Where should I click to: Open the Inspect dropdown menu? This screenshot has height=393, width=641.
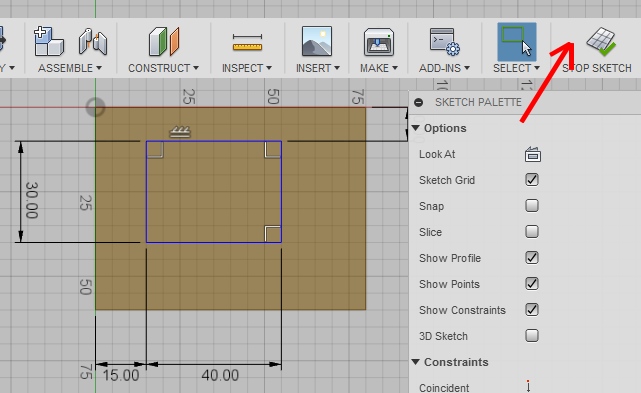pos(247,68)
